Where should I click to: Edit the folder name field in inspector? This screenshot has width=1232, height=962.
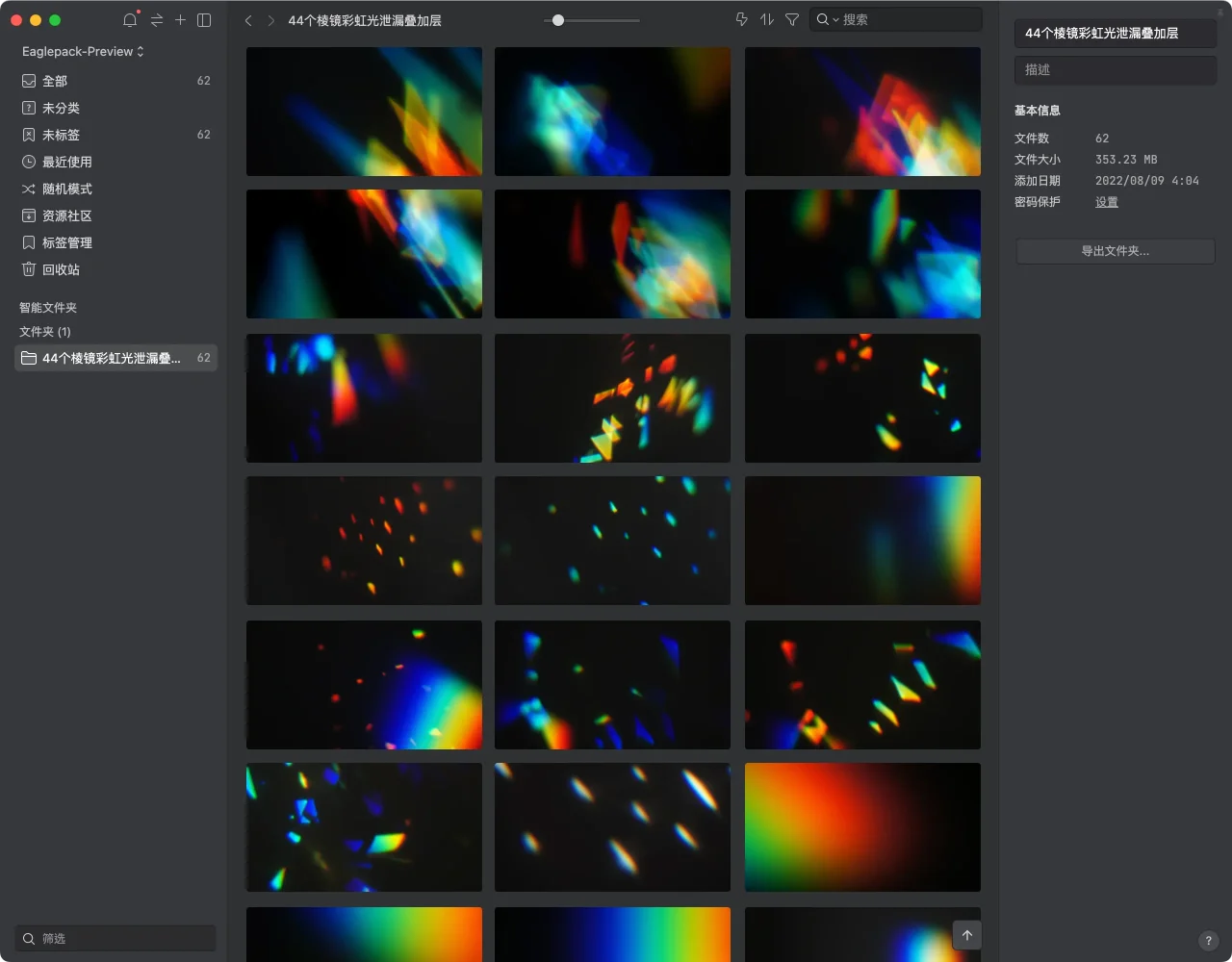(1116, 33)
